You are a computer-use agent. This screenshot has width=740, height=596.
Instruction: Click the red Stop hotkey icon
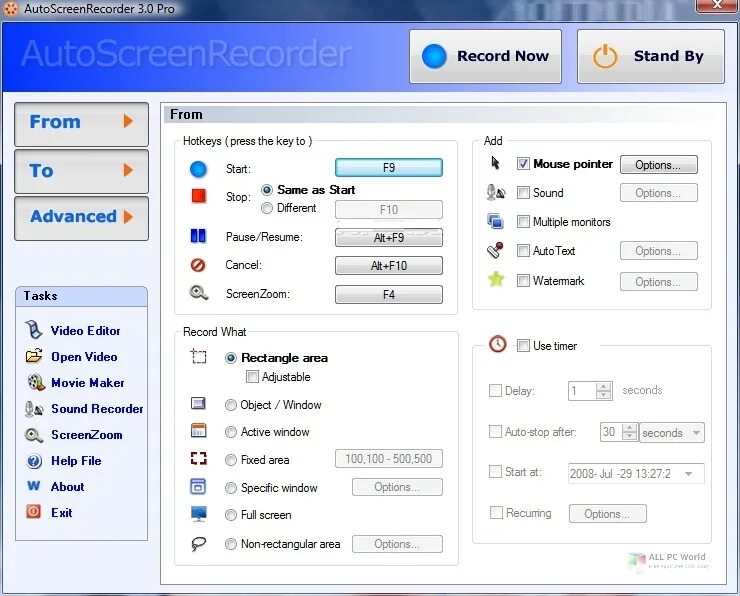[199, 195]
